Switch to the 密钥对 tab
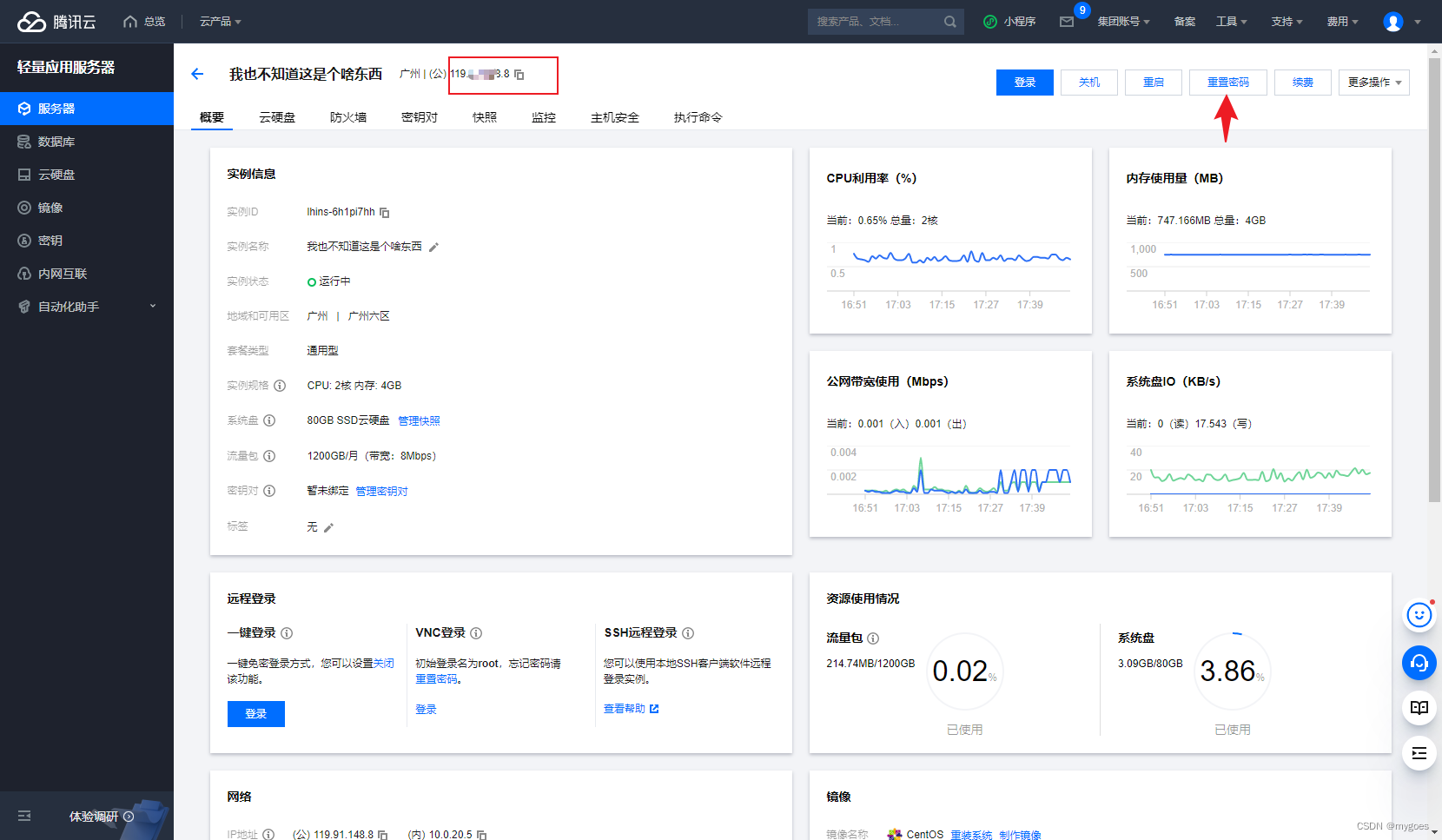The width and height of the screenshot is (1442, 840). (420, 117)
